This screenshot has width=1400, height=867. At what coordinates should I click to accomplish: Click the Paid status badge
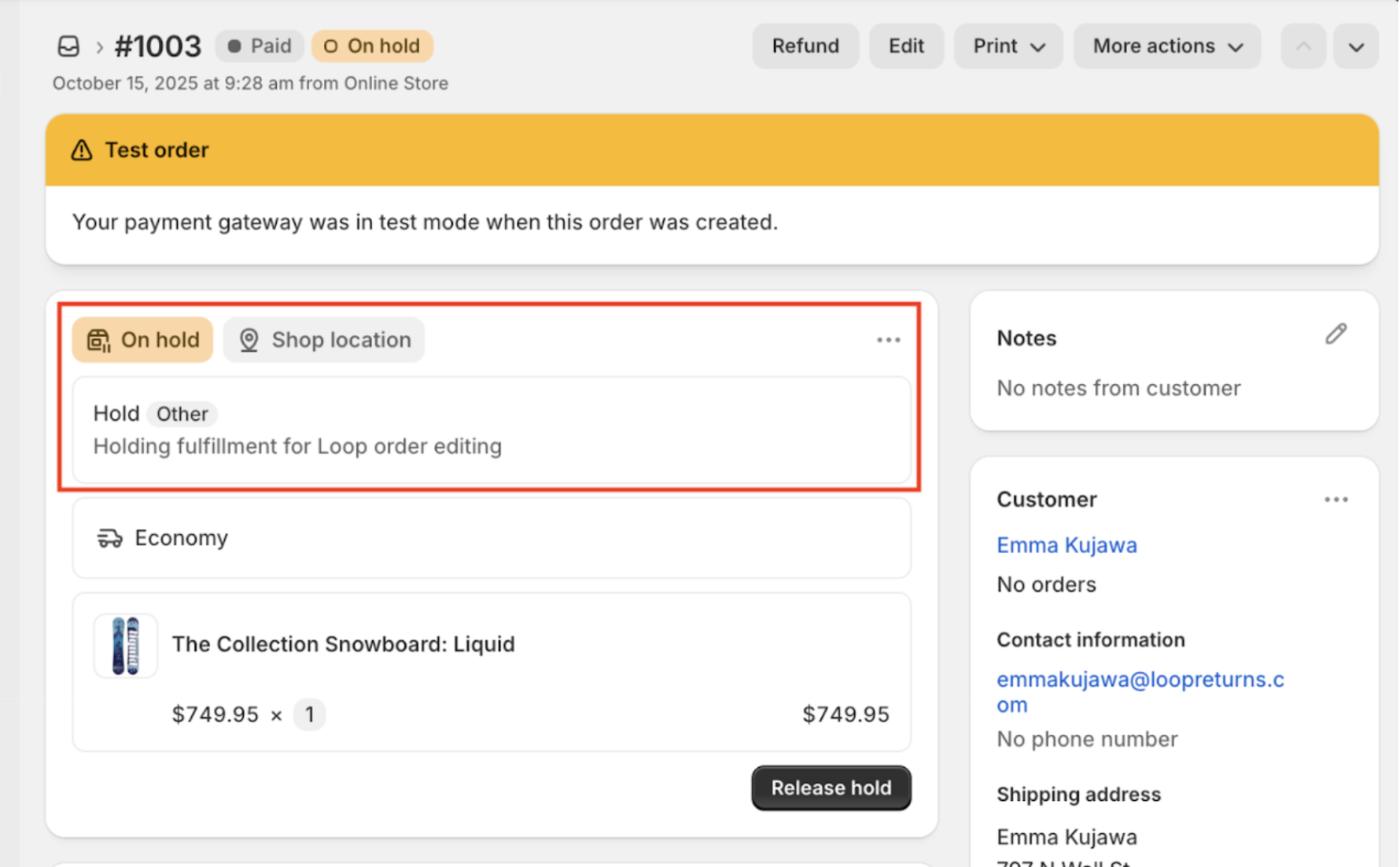coord(260,46)
